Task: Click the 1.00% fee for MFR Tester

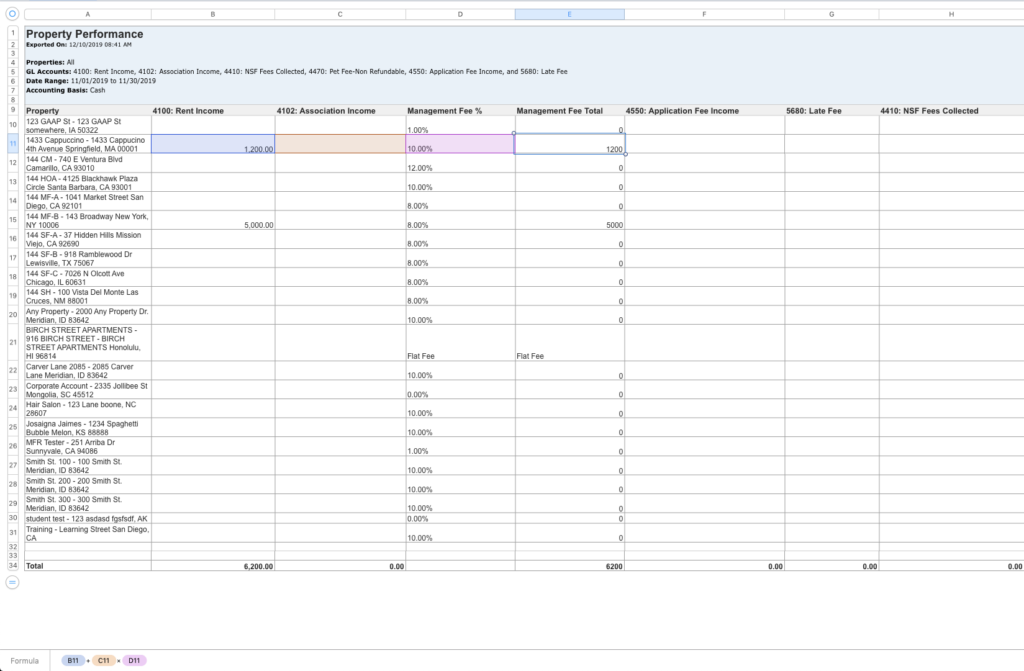Action: (460, 446)
